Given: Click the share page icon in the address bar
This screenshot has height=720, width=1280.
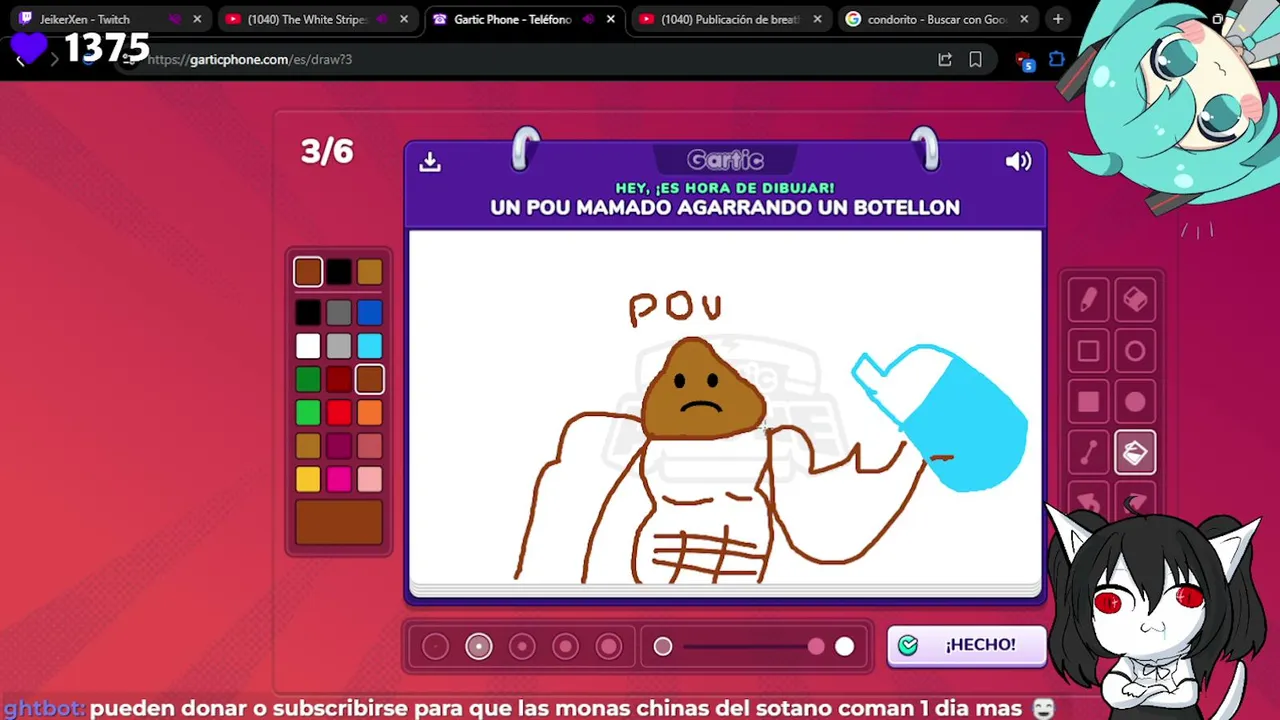Looking at the screenshot, I should [x=945, y=60].
